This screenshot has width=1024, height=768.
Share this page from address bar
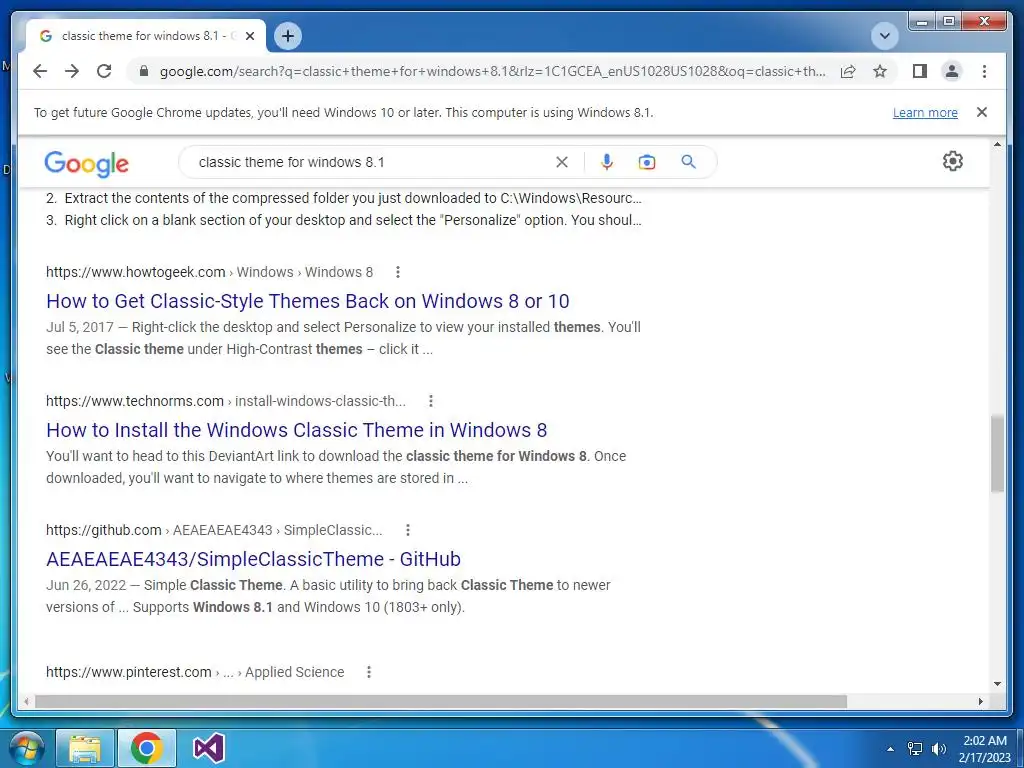(848, 71)
